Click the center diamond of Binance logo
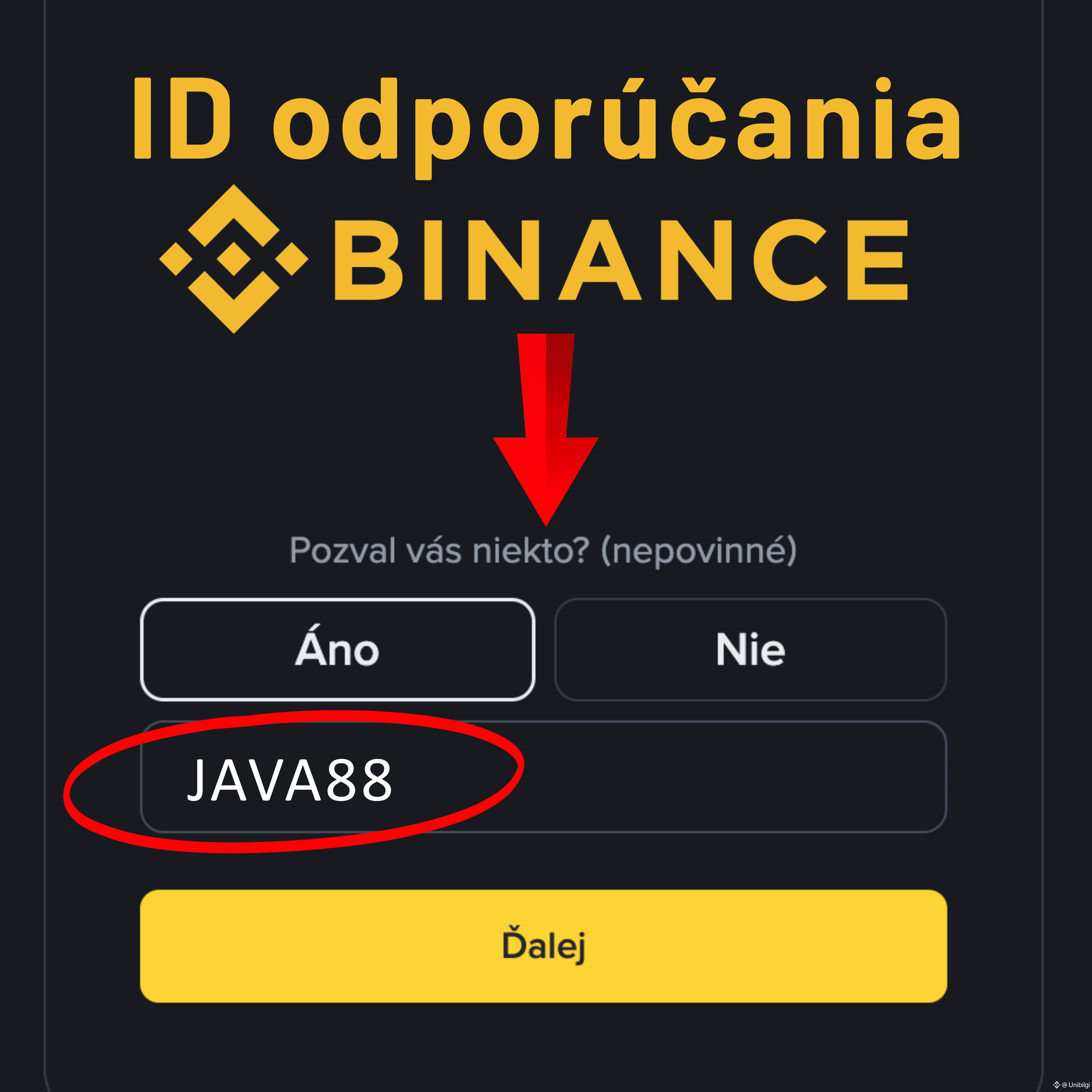This screenshot has width=1092, height=1092. click(x=234, y=259)
